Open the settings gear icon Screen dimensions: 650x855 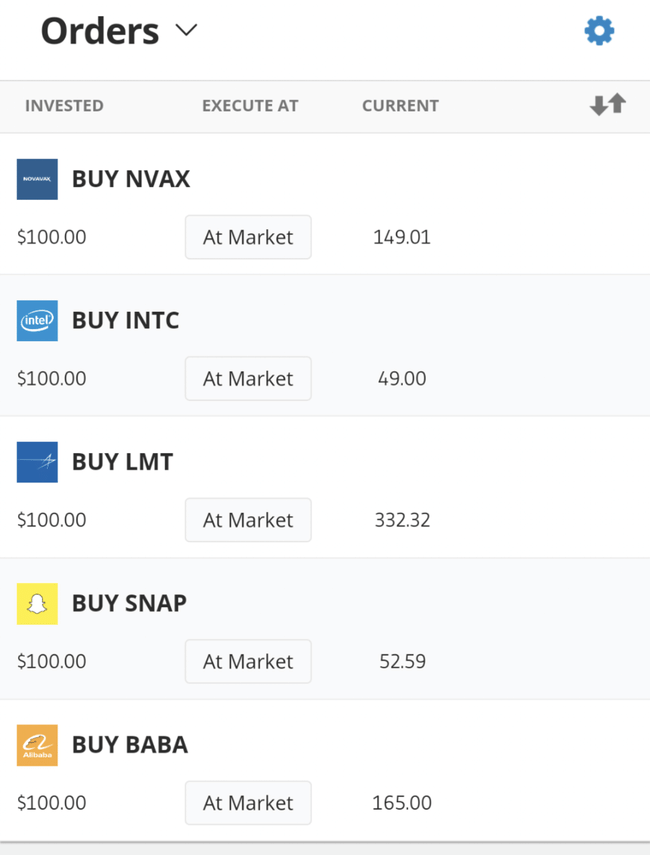click(x=599, y=31)
